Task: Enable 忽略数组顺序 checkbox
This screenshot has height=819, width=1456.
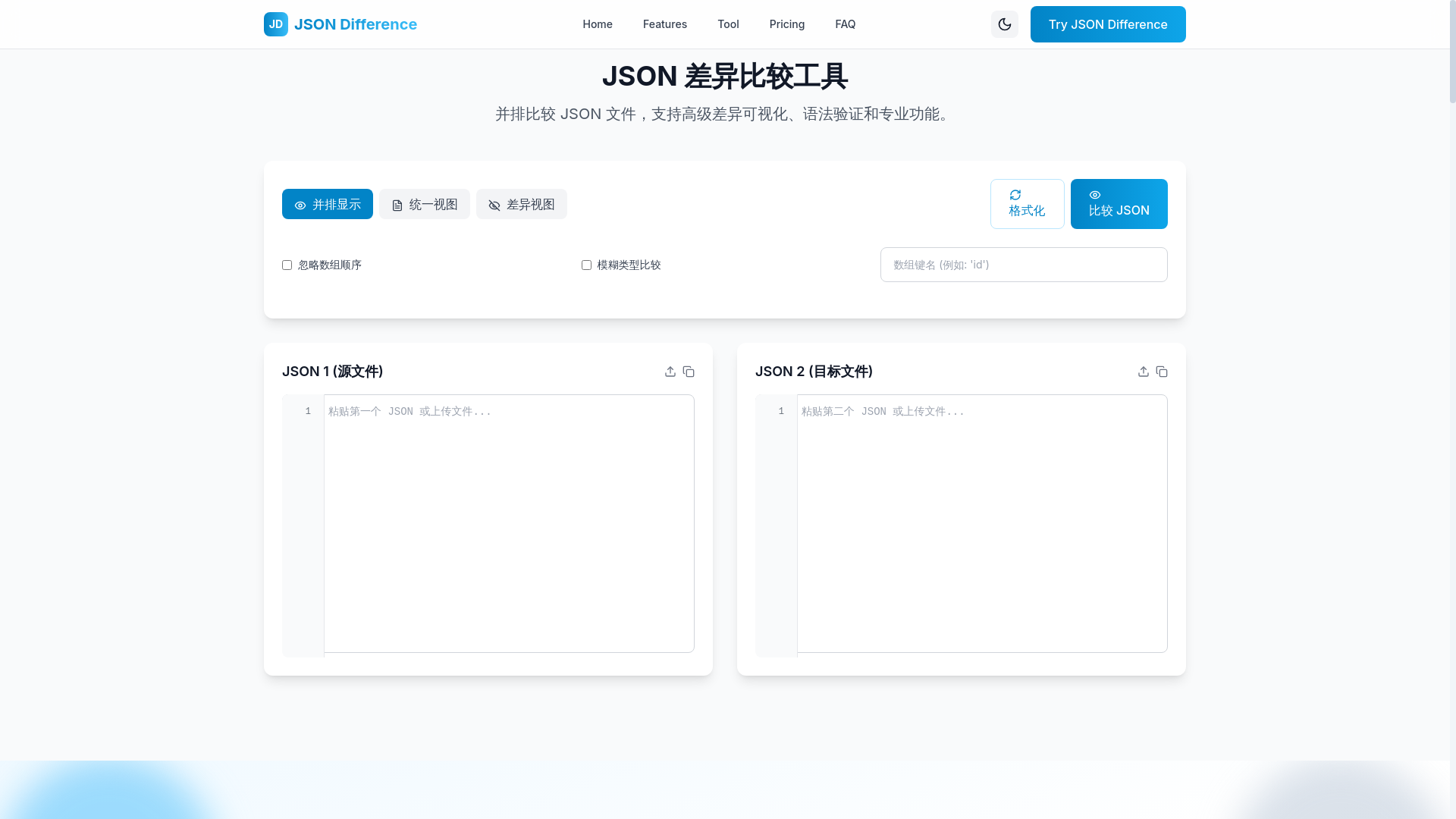Action: tap(287, 265)
